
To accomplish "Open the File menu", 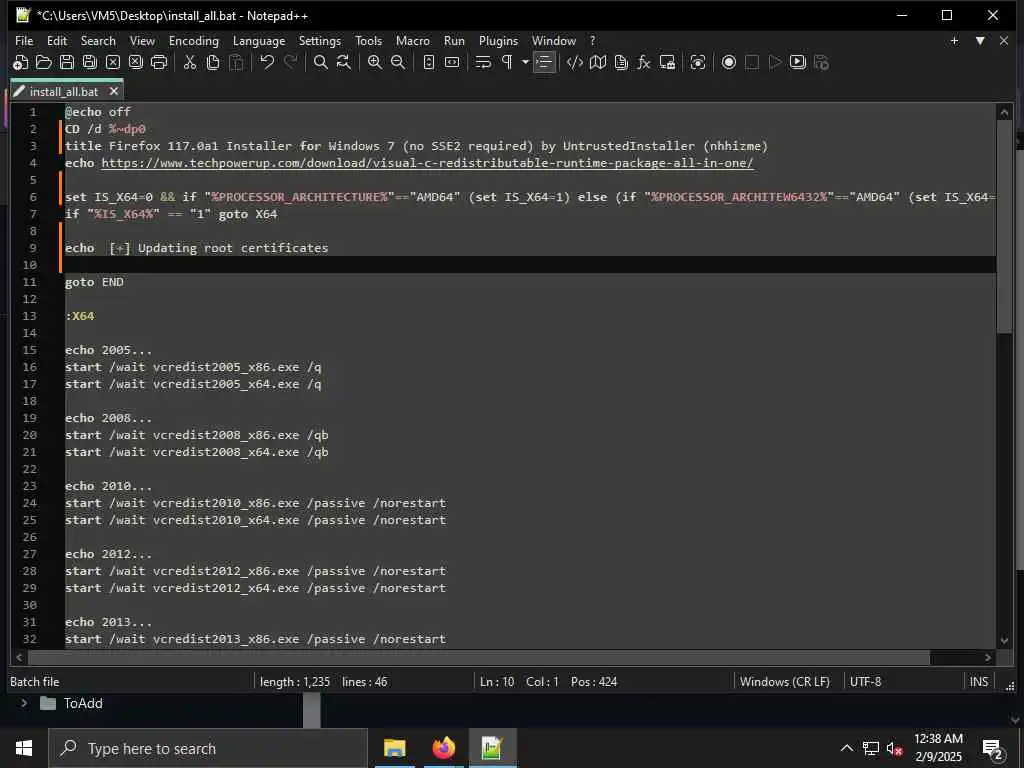I will tap(24, 40).
